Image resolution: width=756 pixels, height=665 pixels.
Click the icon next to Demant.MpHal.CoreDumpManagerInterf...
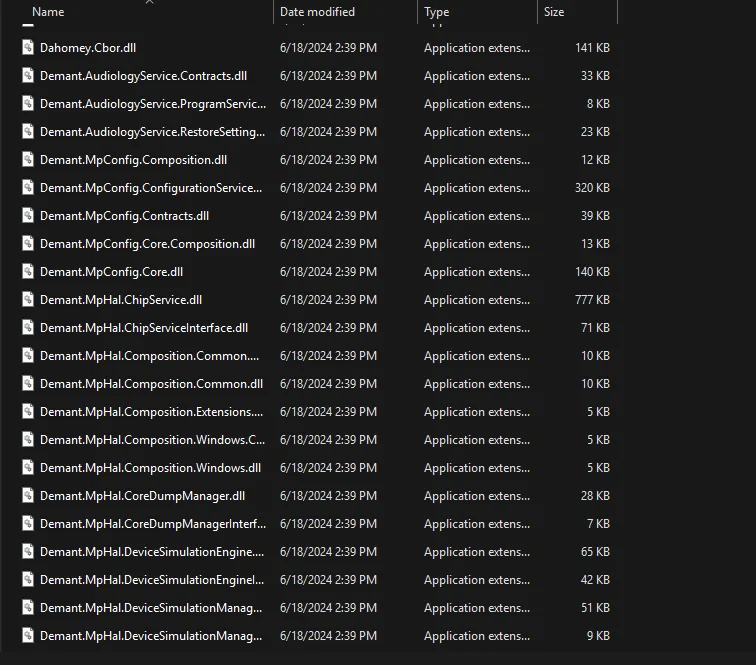28,523
